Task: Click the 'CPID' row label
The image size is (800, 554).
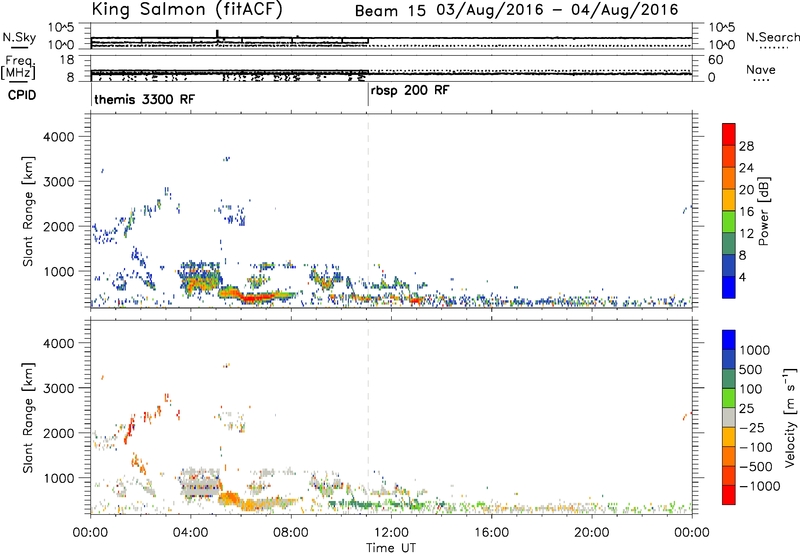Action: (x=22, y=95)
